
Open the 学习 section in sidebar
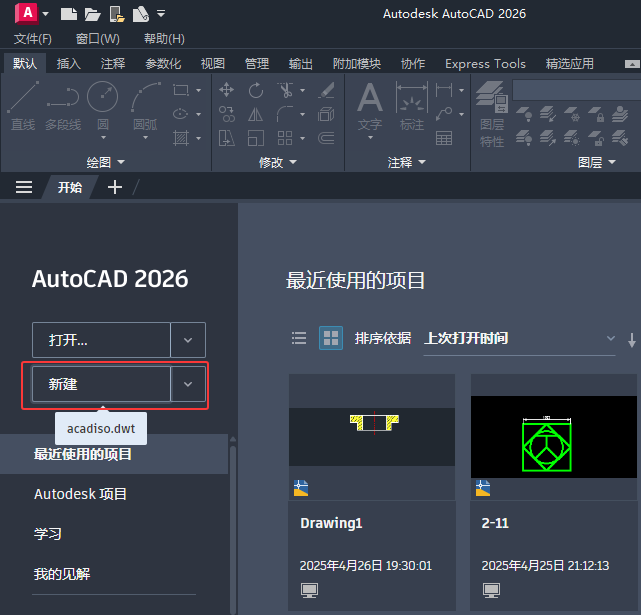tap(47, 534)
